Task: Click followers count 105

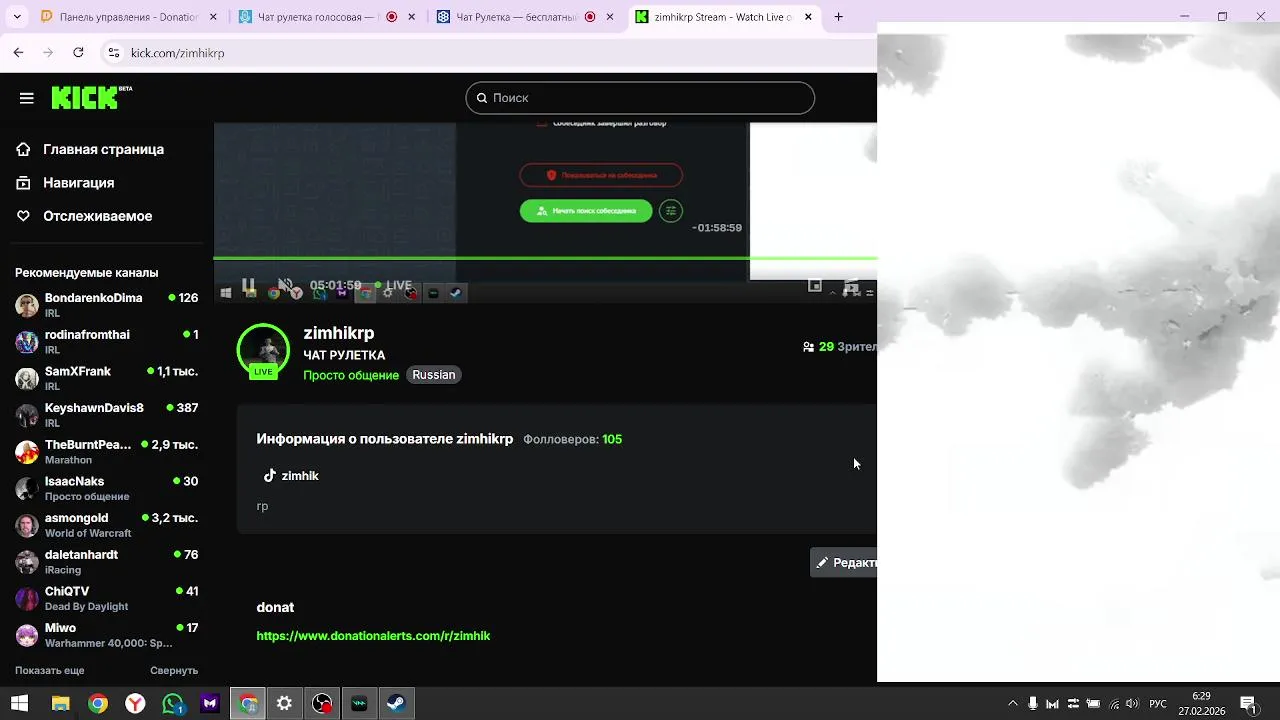Action: [612, 439]
